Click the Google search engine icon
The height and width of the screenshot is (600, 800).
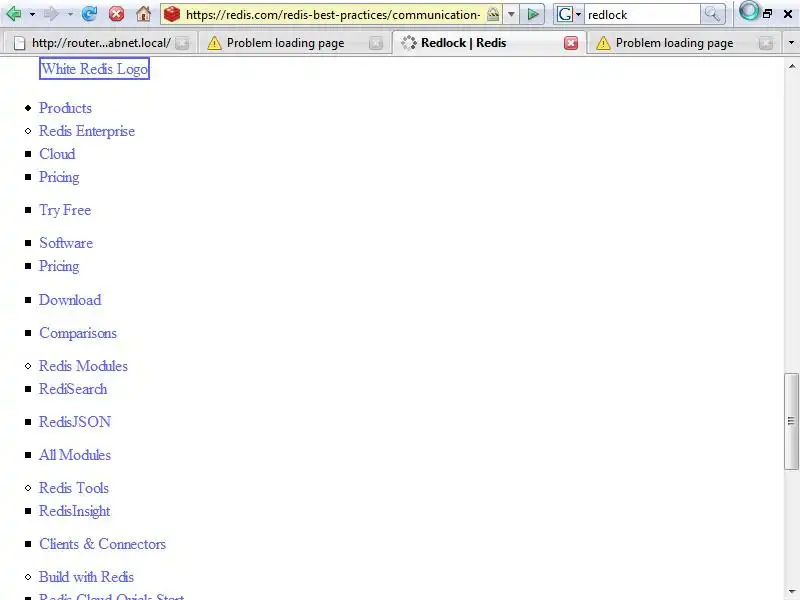pos(564,14)
